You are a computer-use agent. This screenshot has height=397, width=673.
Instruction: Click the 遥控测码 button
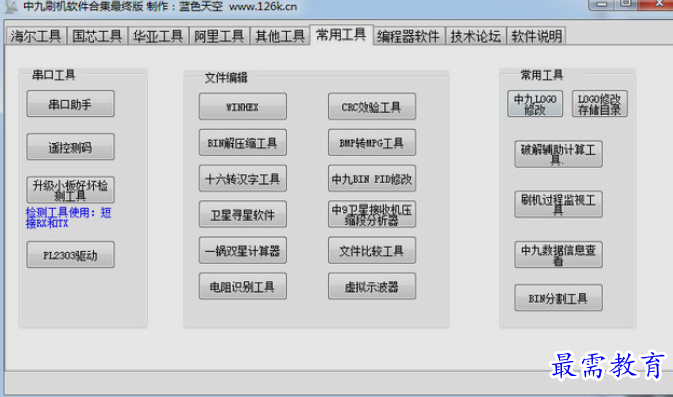(x=70, y=147)
